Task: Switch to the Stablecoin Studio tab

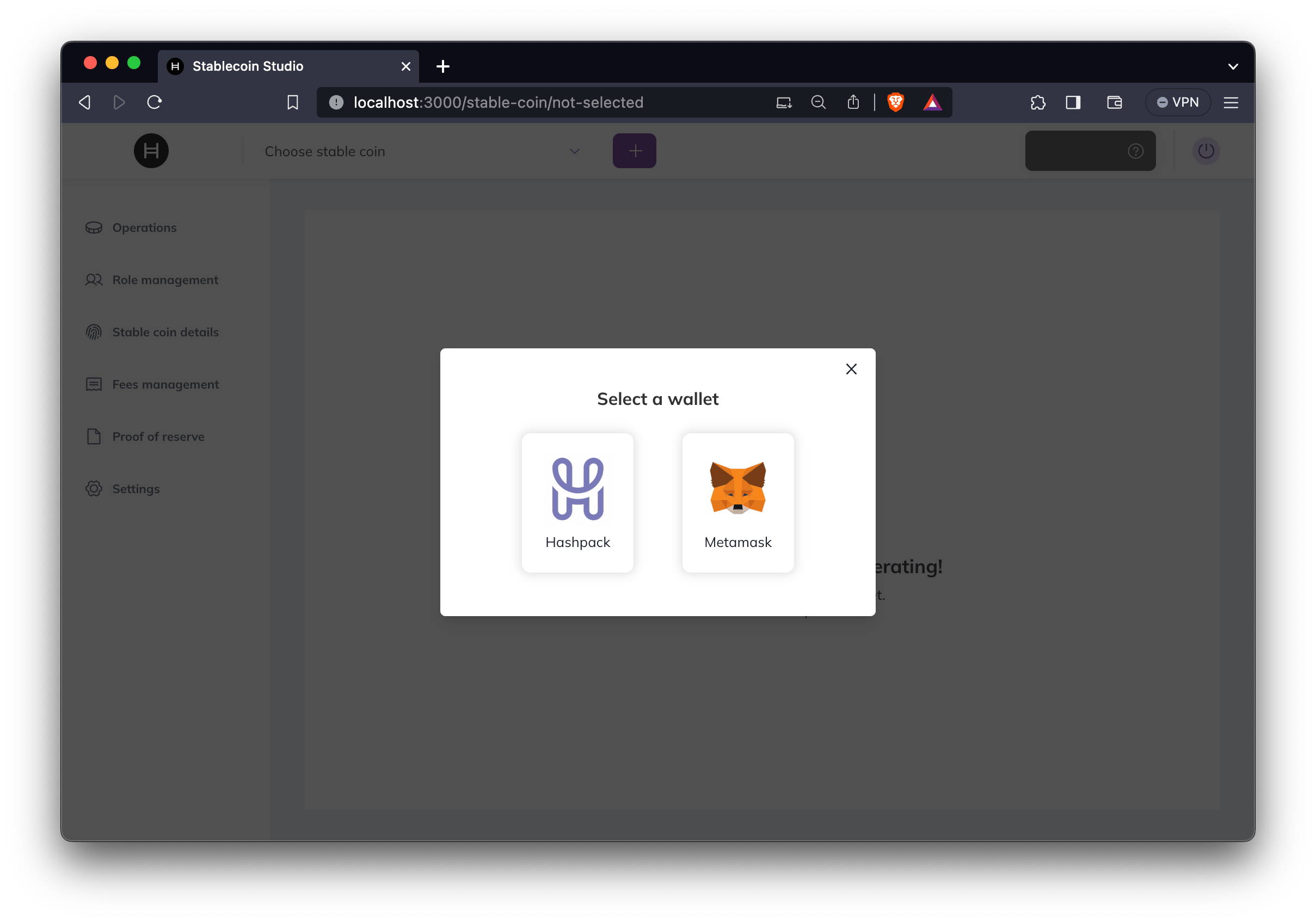Action: coord(288,66)
